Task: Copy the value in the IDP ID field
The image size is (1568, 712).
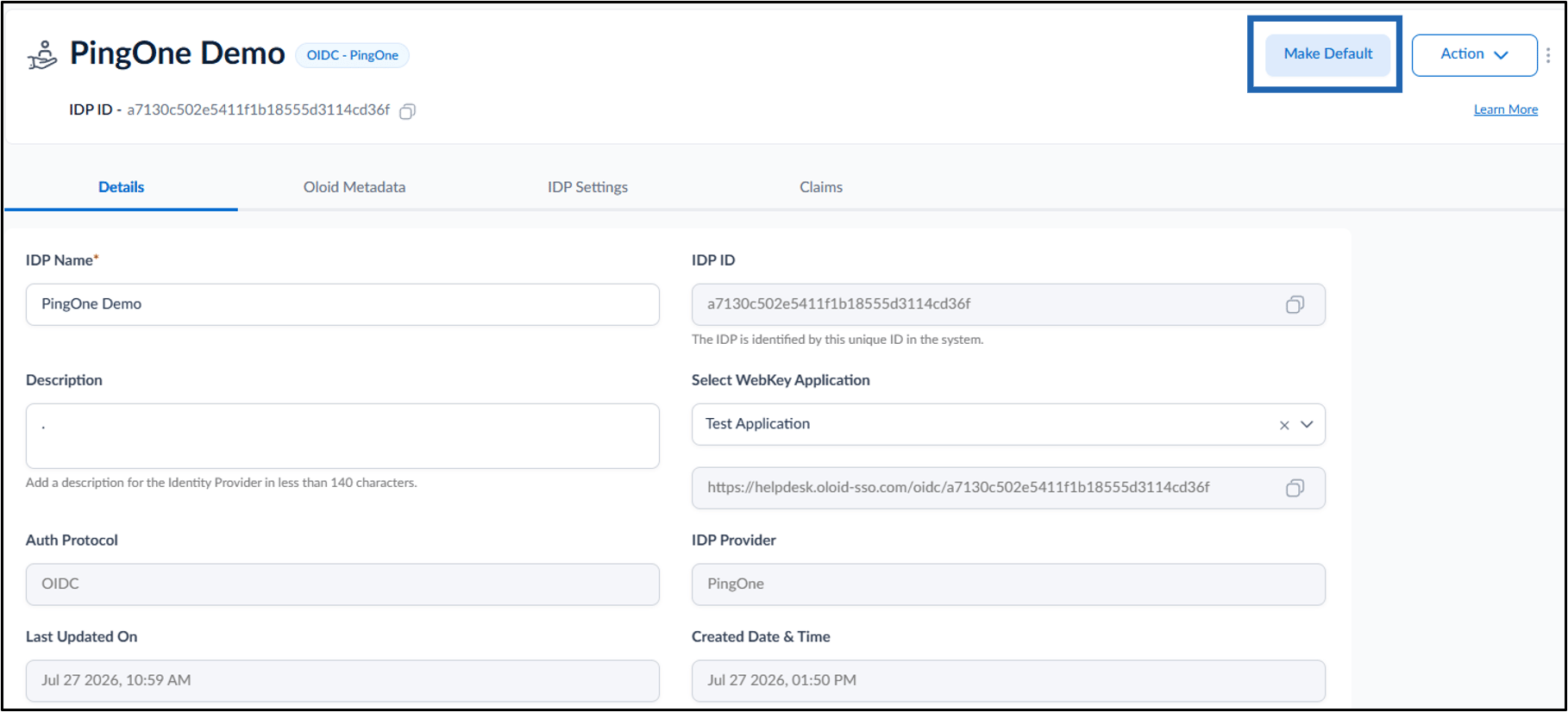Action: 1295,304
